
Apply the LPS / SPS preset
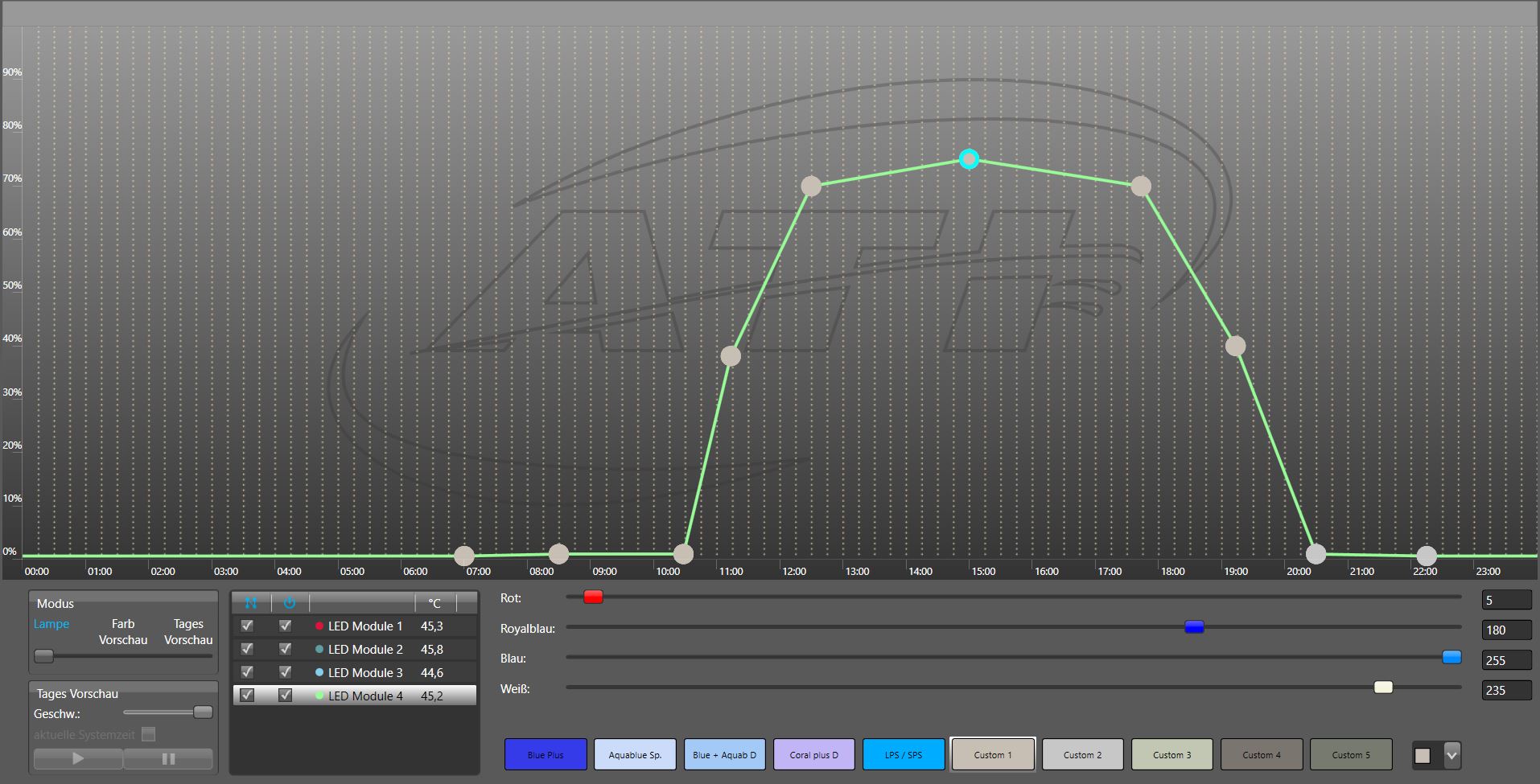coord(903,755)
